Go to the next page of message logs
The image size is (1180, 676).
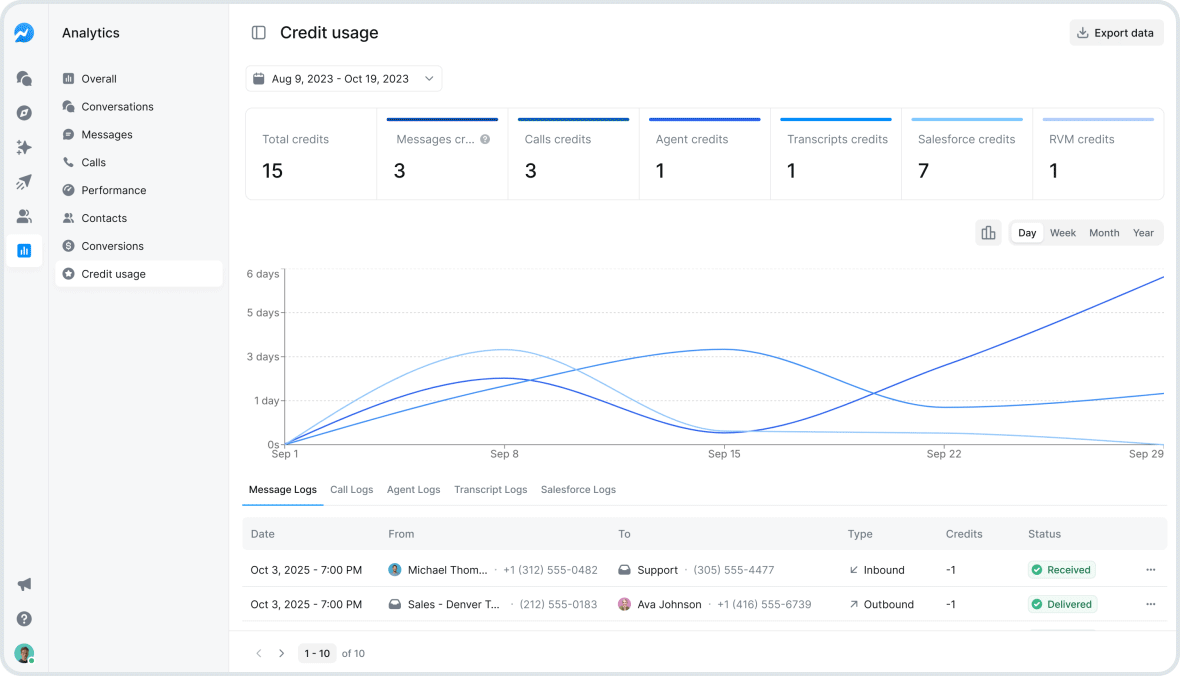(284, 653)
